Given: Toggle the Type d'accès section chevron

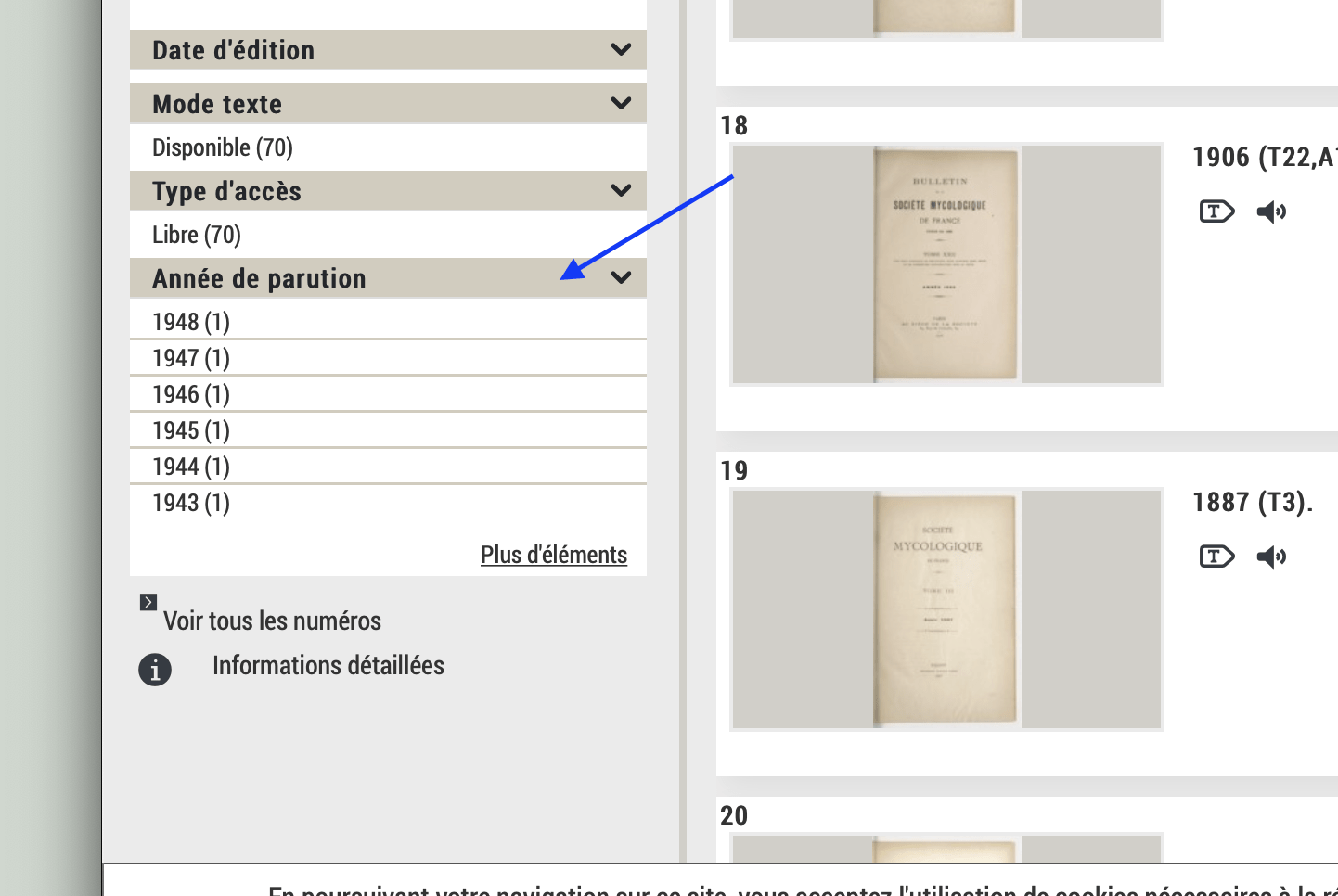Looking at the screenshot, I should (621, 191).
